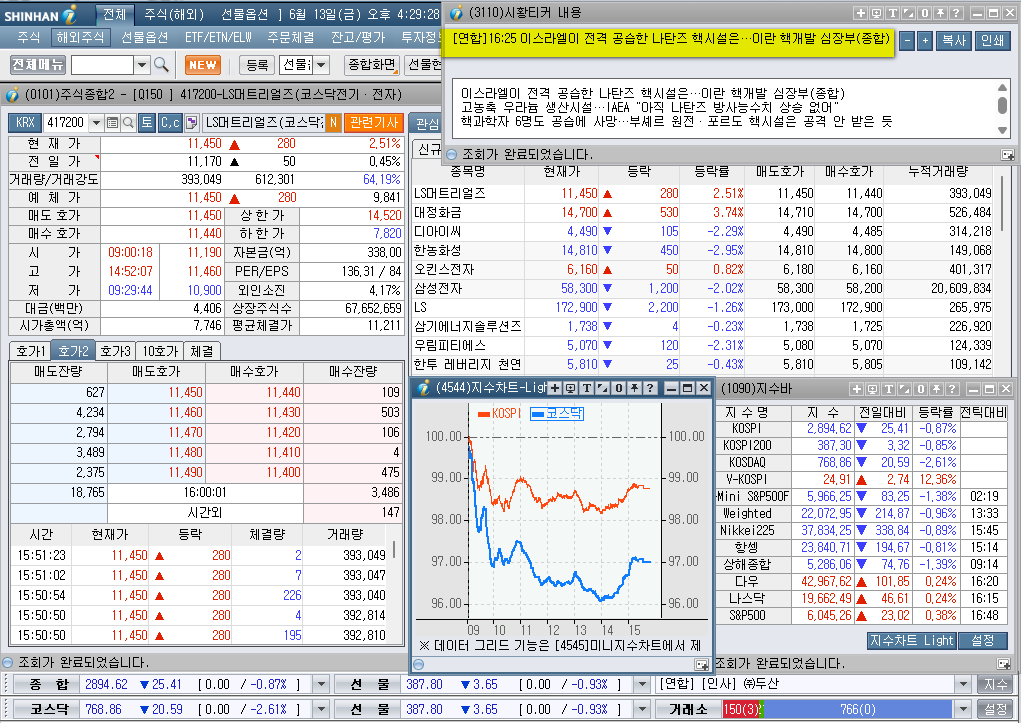Select the 호가1 tab

click(x=31, y=351)
